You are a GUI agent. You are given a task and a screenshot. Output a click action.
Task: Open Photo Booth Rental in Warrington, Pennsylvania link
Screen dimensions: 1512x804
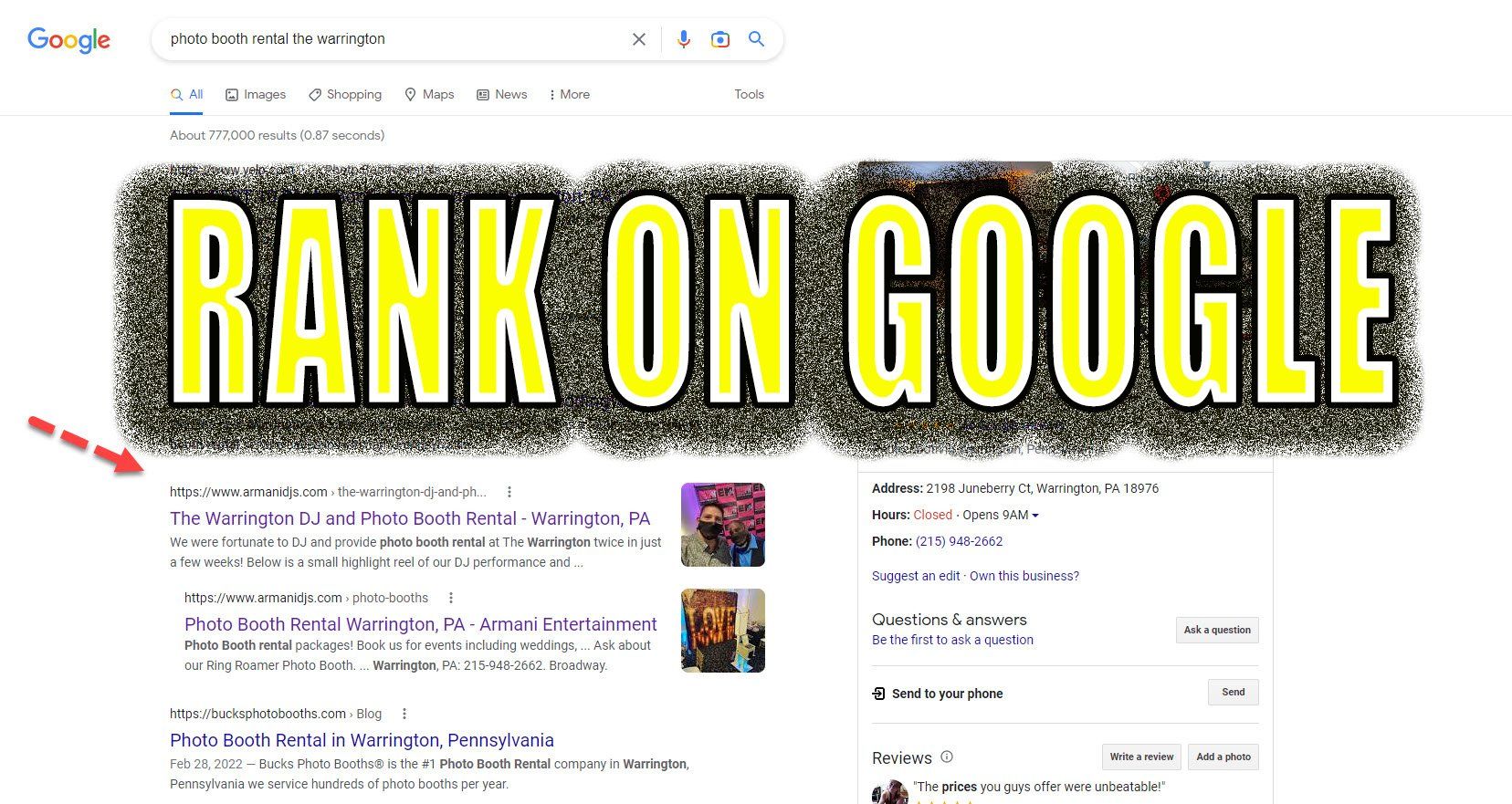tap(362, 740)
